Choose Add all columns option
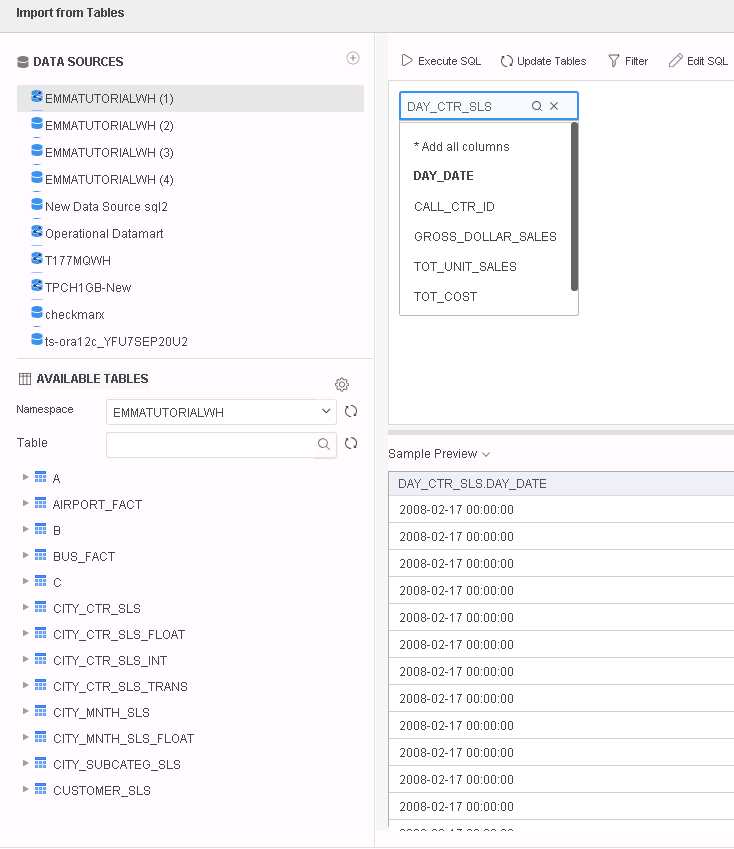The width and height of the screenshot is (734, 849). point(462,147)
